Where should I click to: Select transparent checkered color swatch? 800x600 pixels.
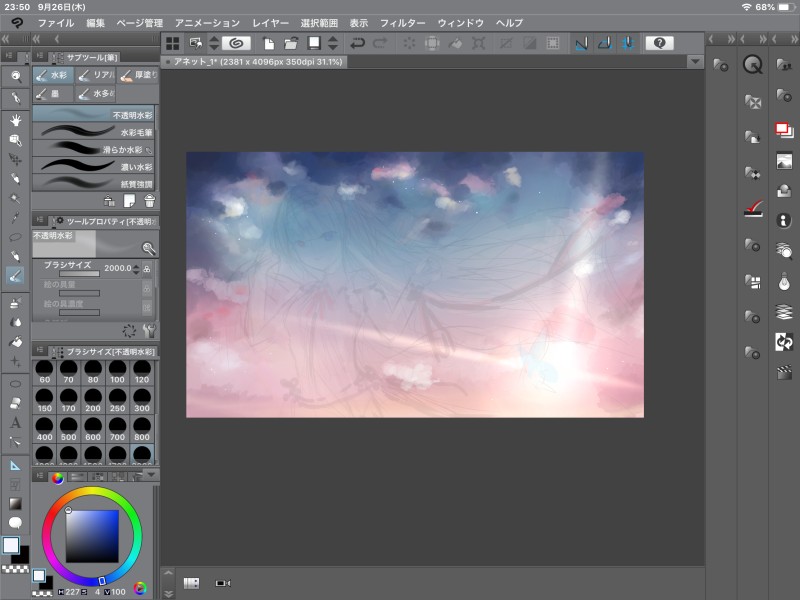pos(15,569)
